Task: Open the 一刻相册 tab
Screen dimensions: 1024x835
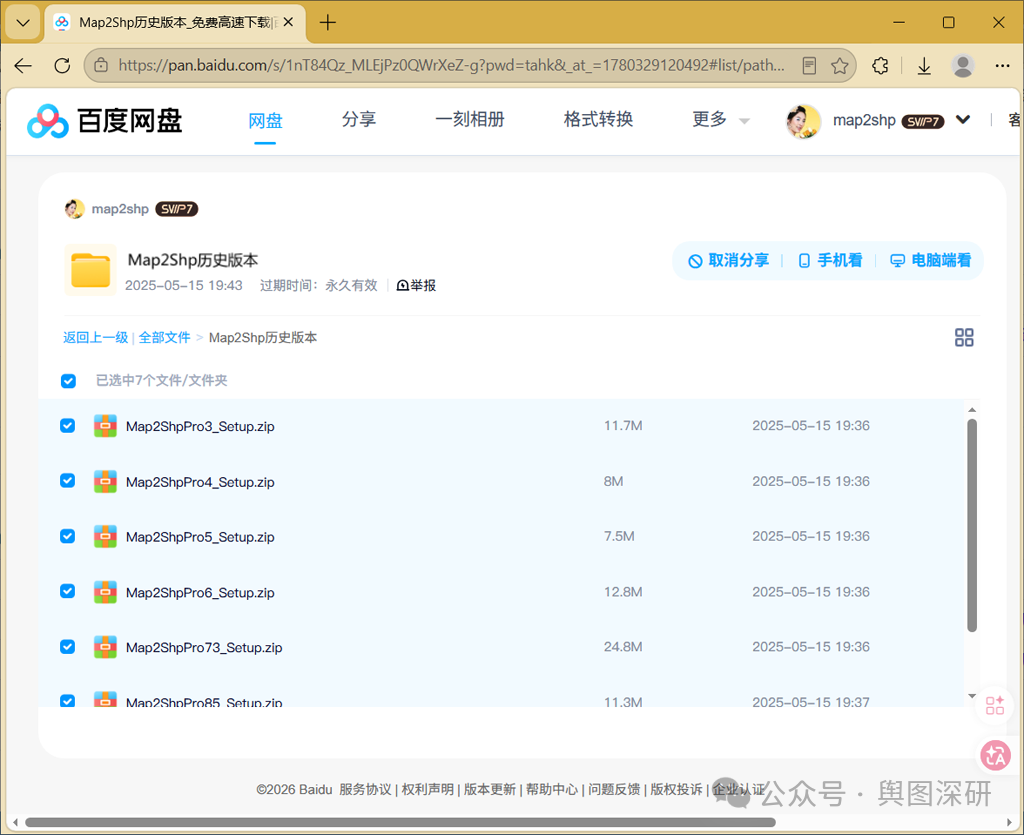Action: pyautogui.click(x=470, y=119)
